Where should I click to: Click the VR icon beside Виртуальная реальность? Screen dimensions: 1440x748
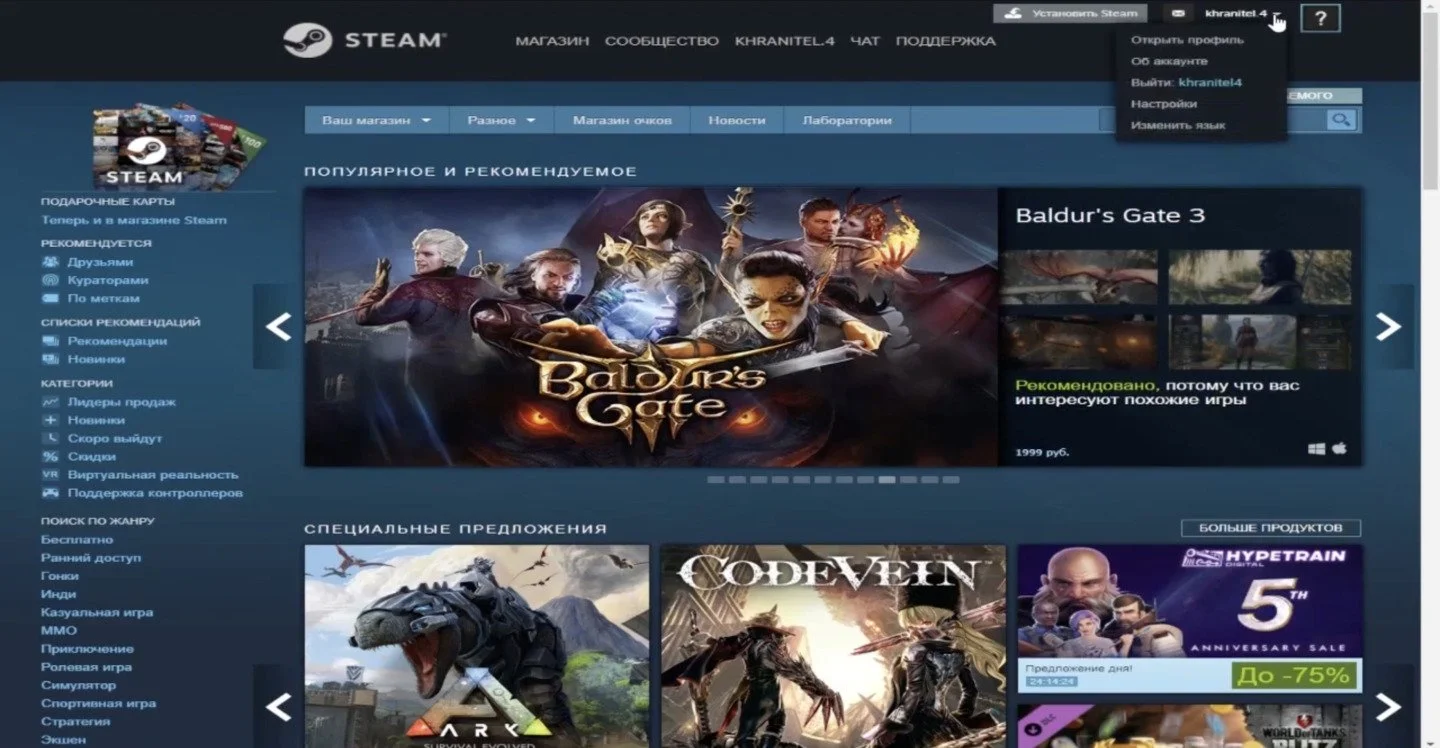[50, 474]
